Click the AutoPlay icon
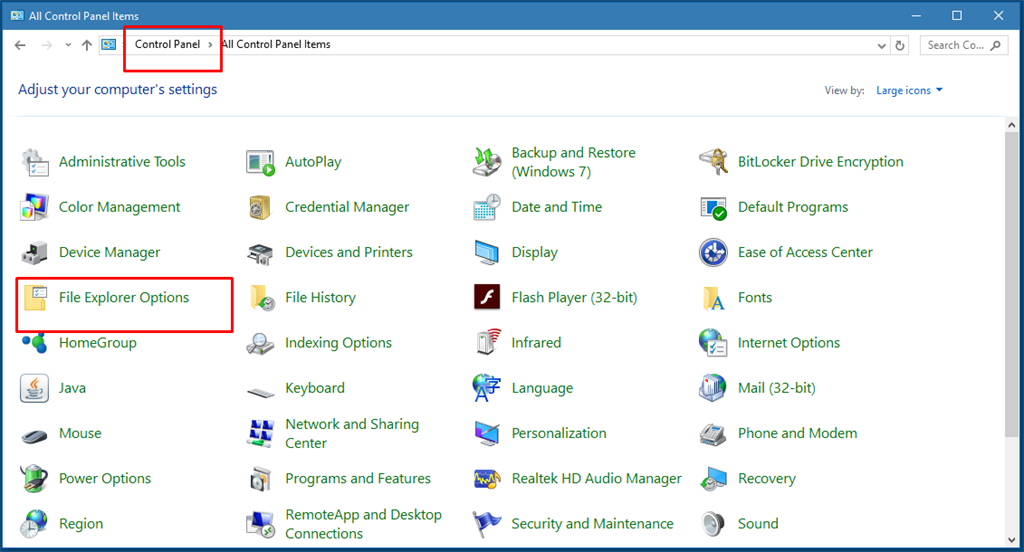1024x552 pixels. [x=261, y=162]
